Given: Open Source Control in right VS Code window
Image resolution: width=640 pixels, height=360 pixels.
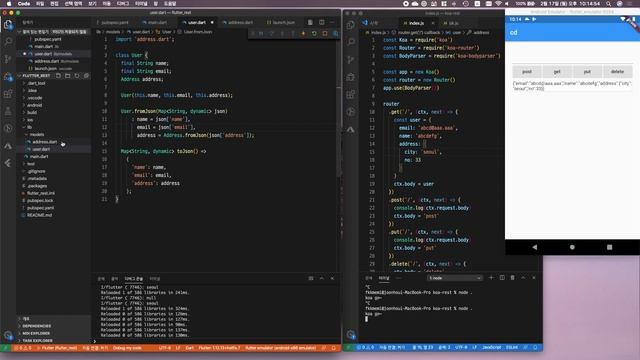Looking at the screenshot, I should [x=351, y=60].
